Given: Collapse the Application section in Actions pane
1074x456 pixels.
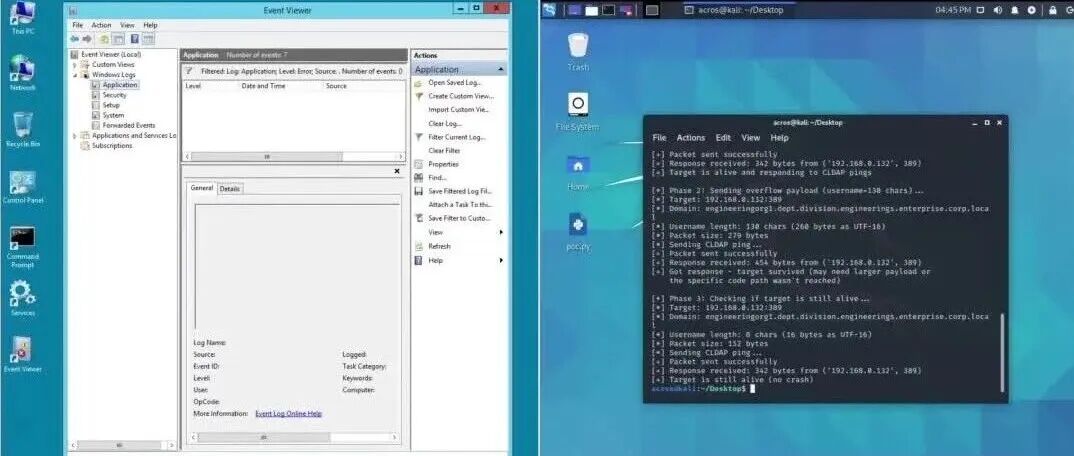Looking at the screenshot, I should tap(501, 70).
